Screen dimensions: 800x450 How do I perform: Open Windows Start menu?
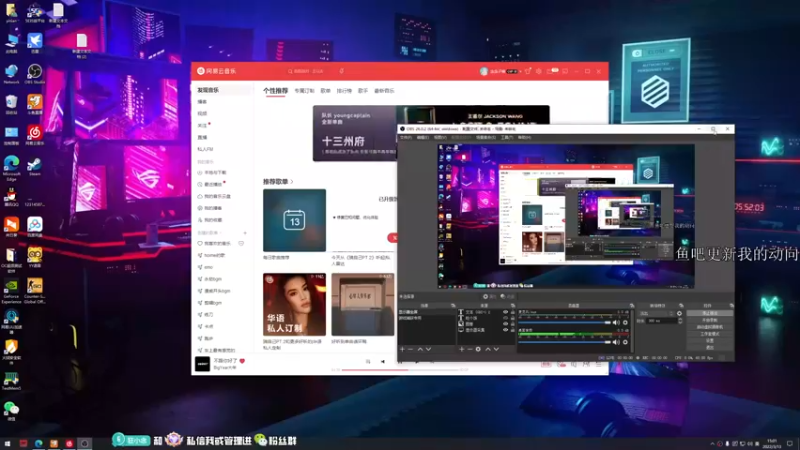click(7, 443)
